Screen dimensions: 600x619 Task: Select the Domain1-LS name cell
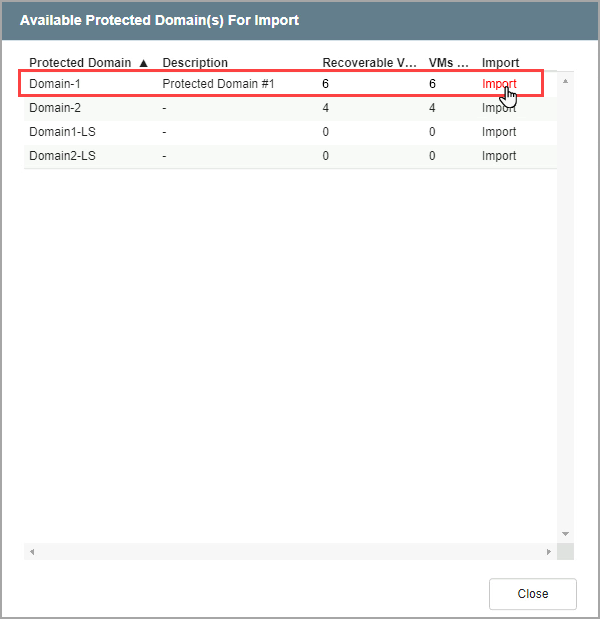62,132
